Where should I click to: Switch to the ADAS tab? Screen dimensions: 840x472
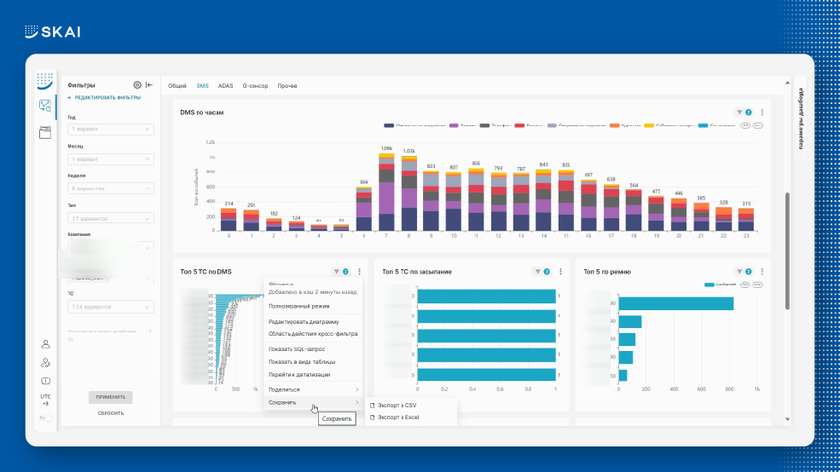point(225,86)
